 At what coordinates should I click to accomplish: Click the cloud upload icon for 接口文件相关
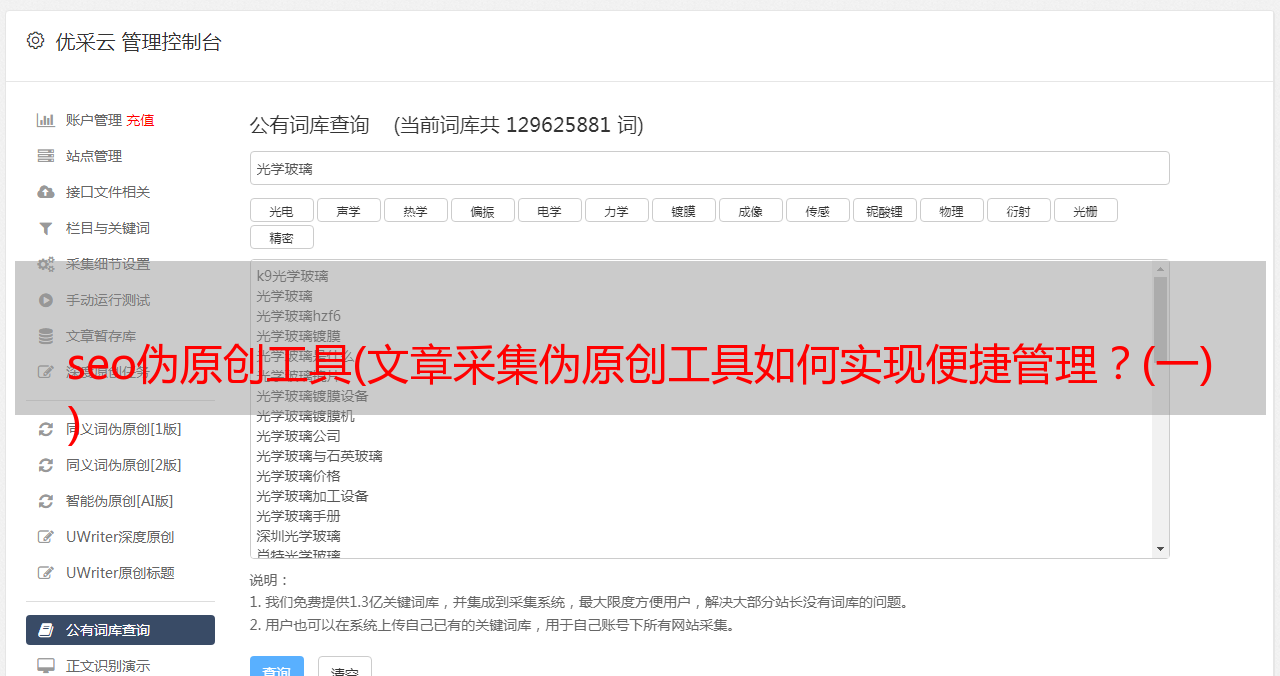[46, 192]
